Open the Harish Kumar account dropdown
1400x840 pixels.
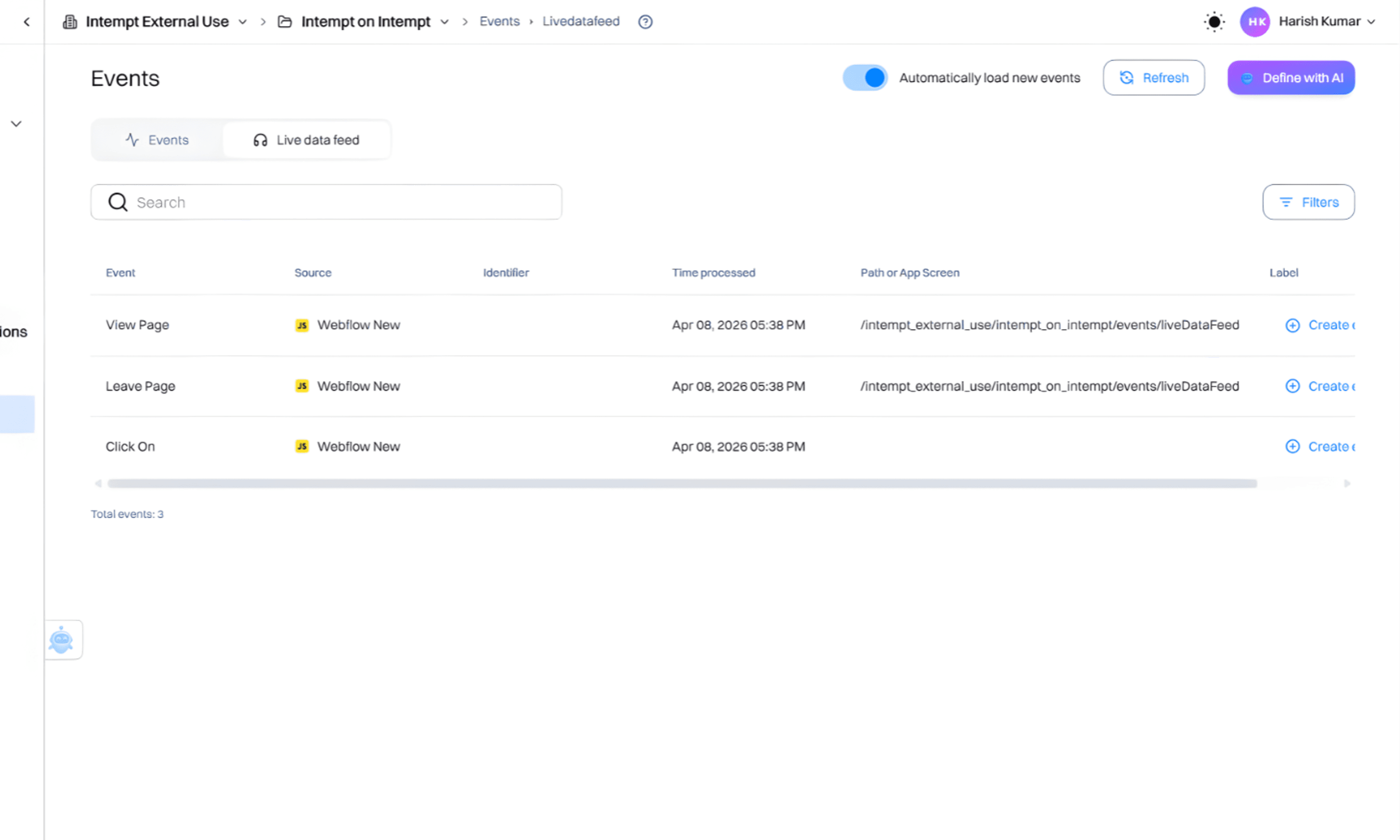click(x=1372, y=22)
